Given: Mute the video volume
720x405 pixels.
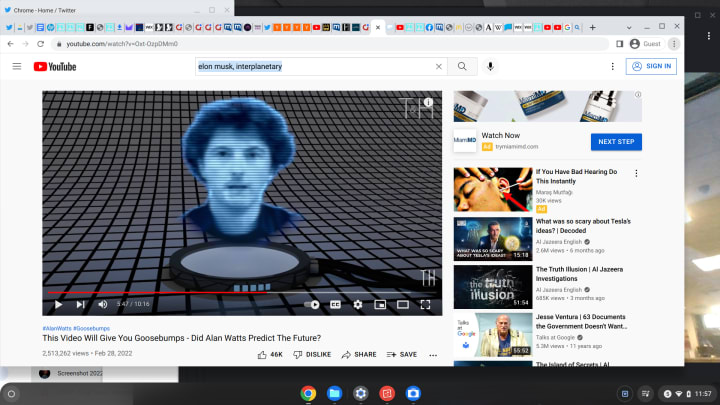Looking at the screenshot, I should [x=102, y=304].
